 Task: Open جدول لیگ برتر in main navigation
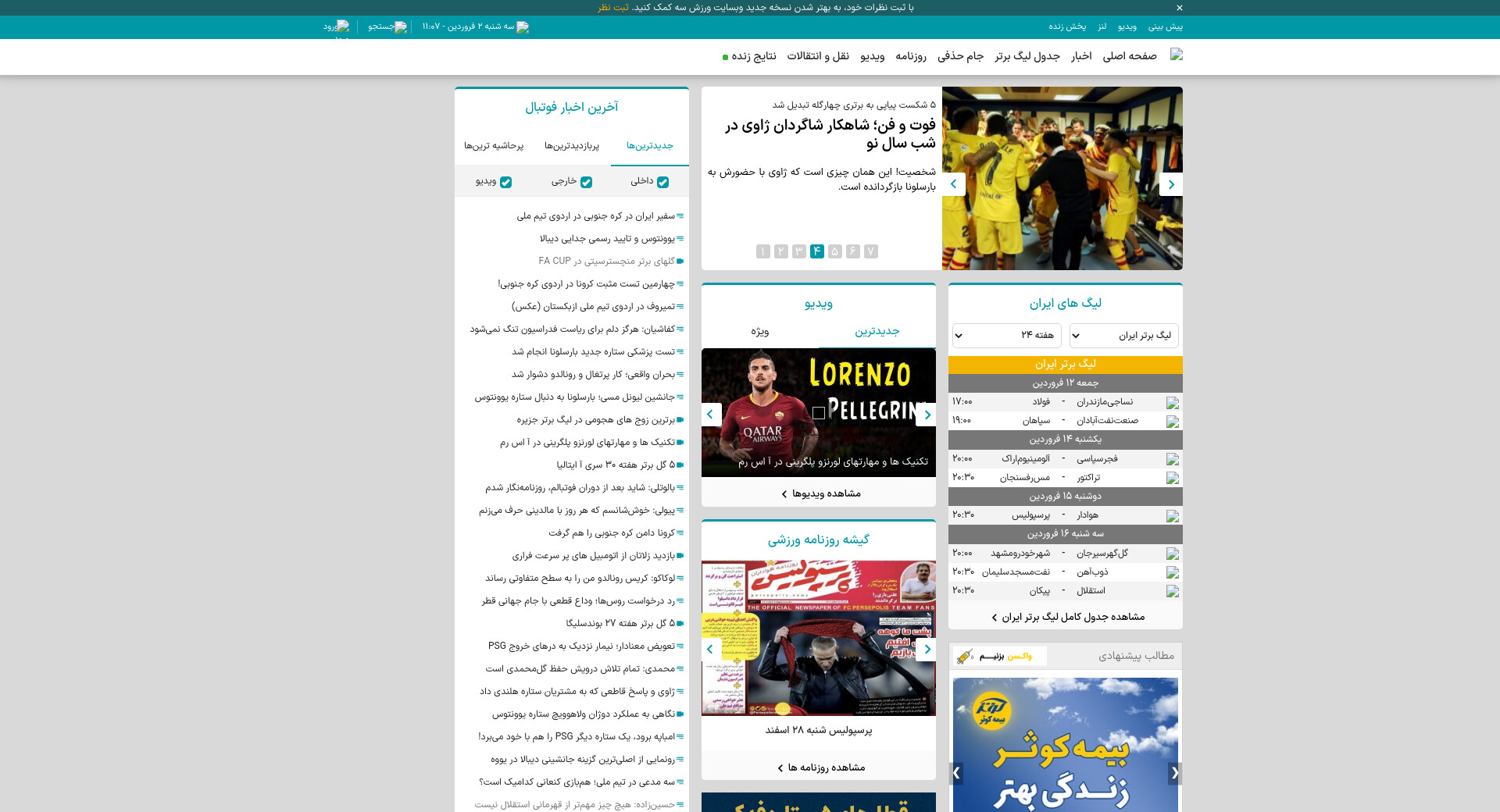[1027, 56]
